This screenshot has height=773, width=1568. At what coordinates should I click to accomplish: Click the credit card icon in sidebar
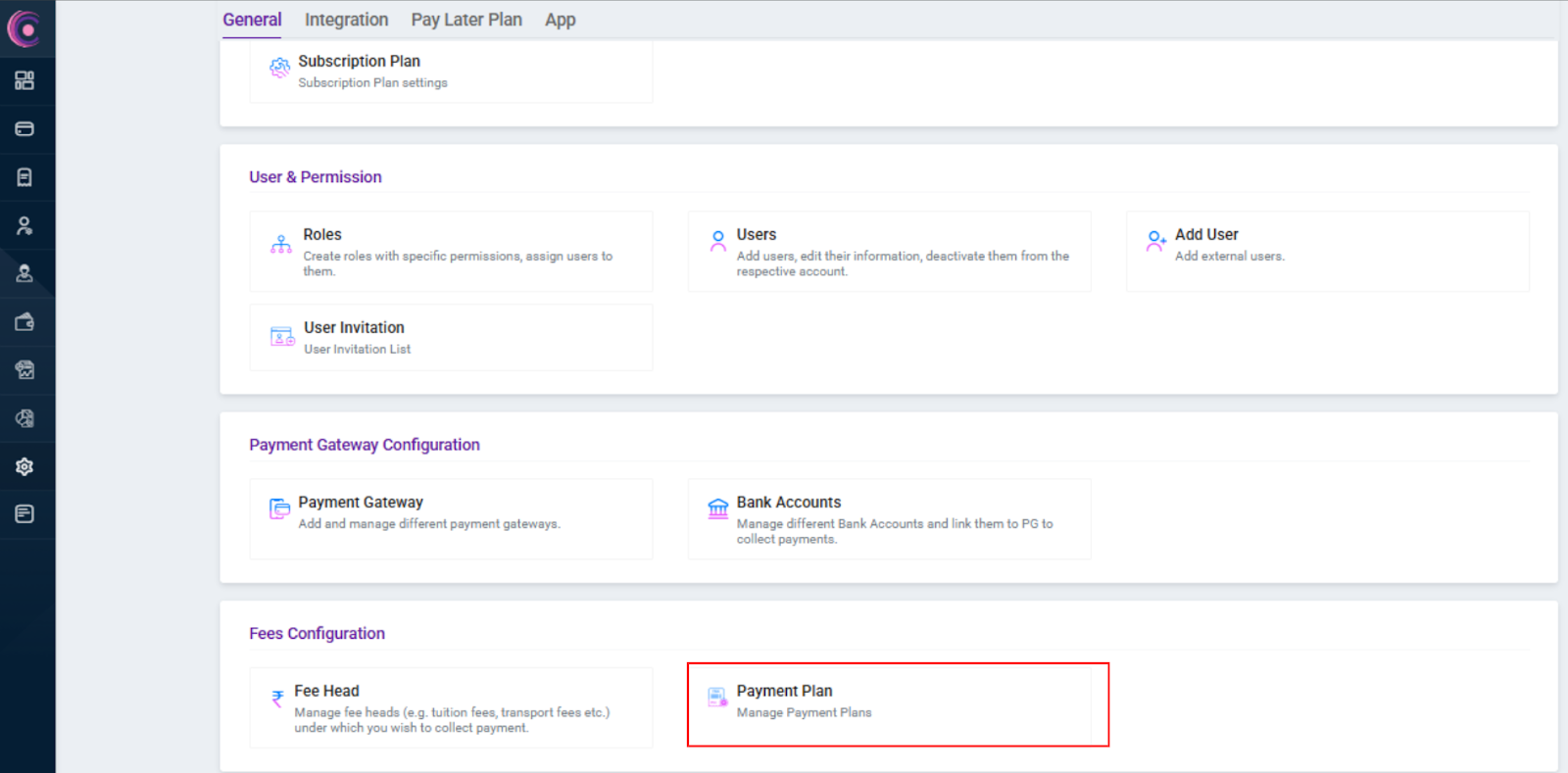pos(24,128)
